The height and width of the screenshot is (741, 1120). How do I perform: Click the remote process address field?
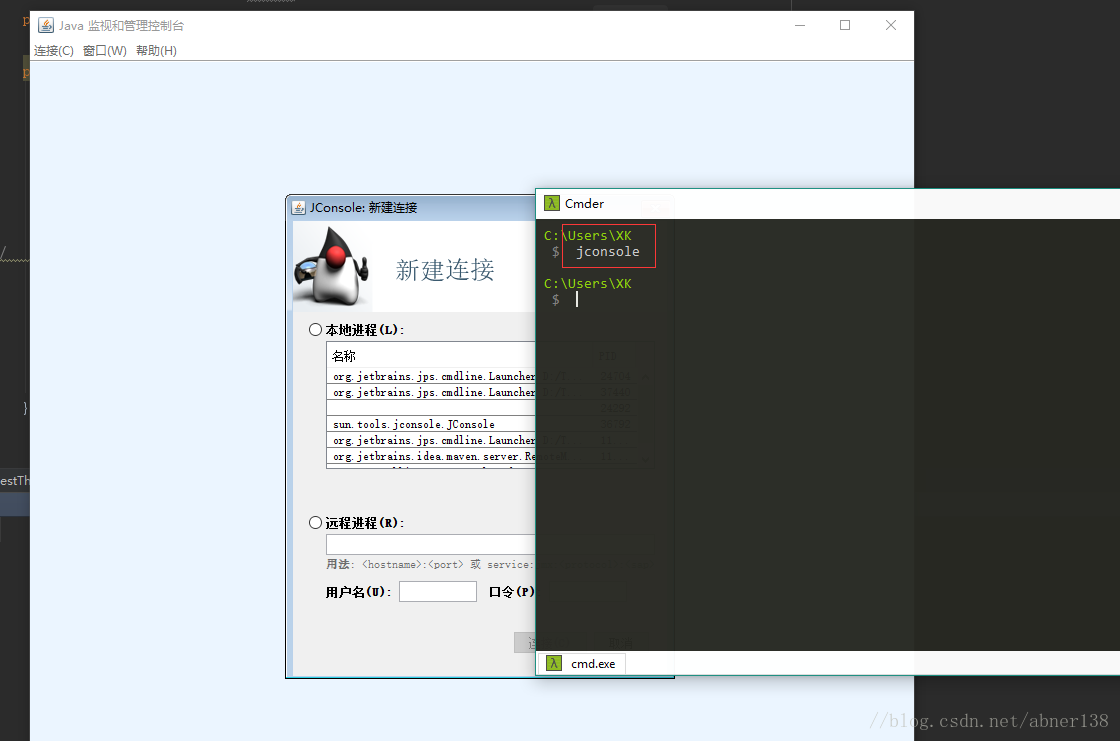431,544
